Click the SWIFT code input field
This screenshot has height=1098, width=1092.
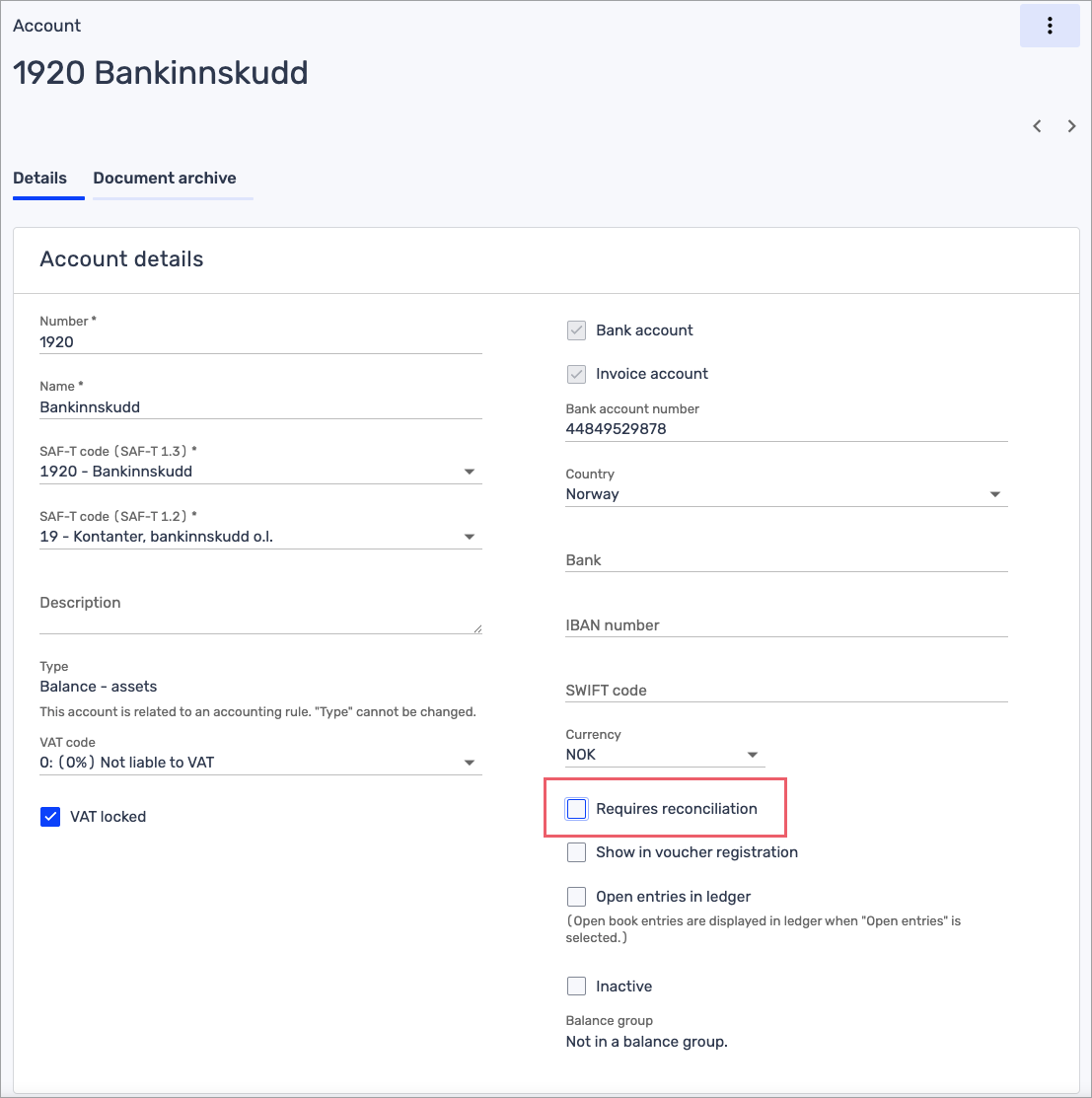786,690
